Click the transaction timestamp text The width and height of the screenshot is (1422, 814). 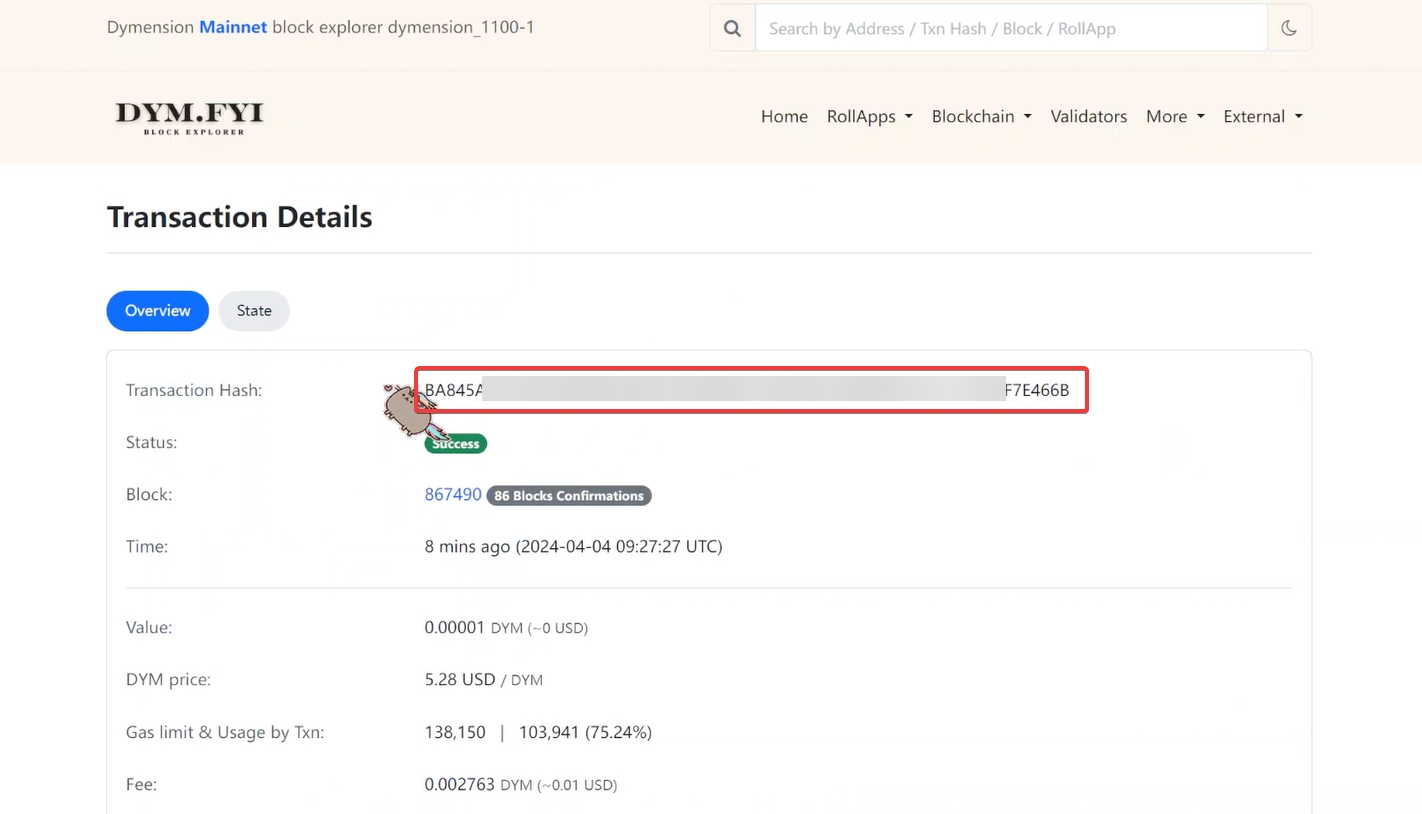573,547
